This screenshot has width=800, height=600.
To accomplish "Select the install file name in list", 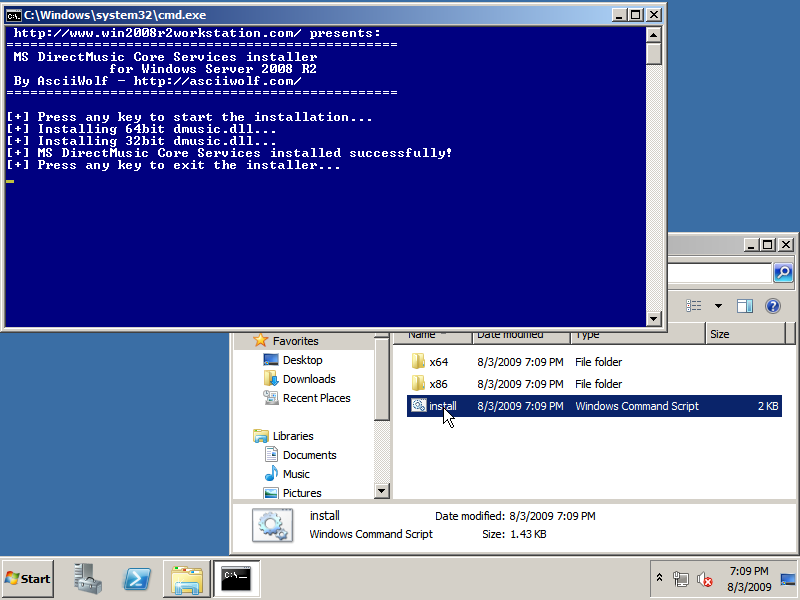I will tap(443, 406).
